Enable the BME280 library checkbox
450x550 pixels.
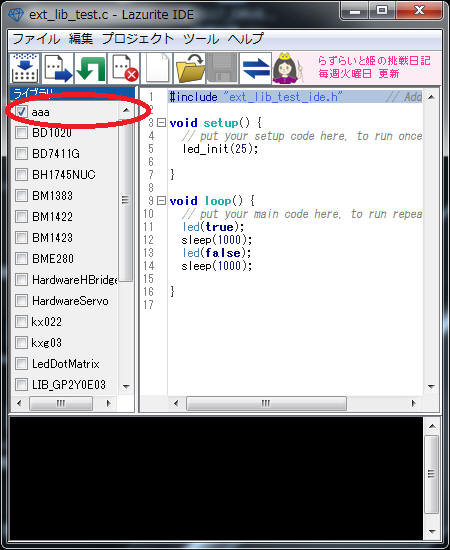click(21, 259)
